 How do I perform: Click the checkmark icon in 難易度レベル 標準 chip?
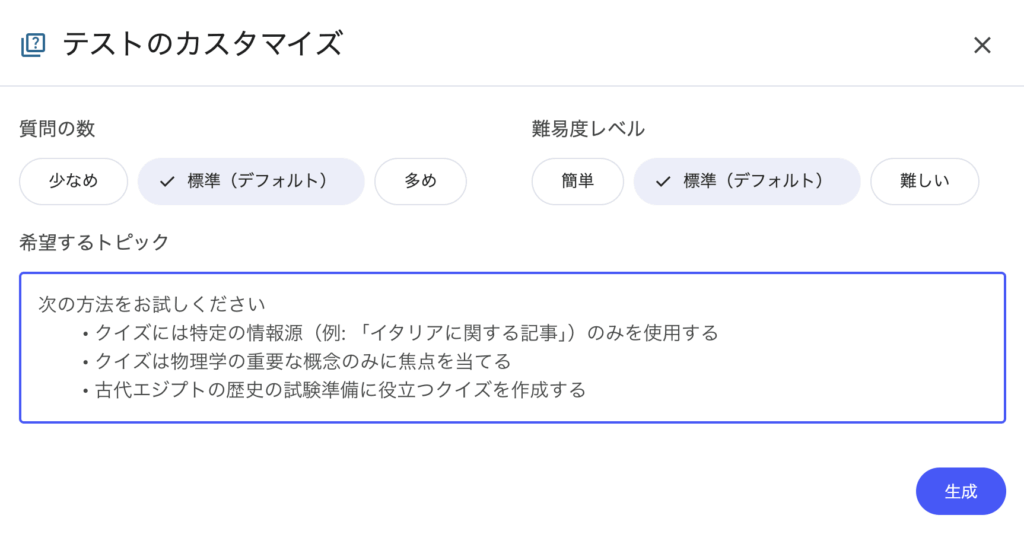point(662,182)
